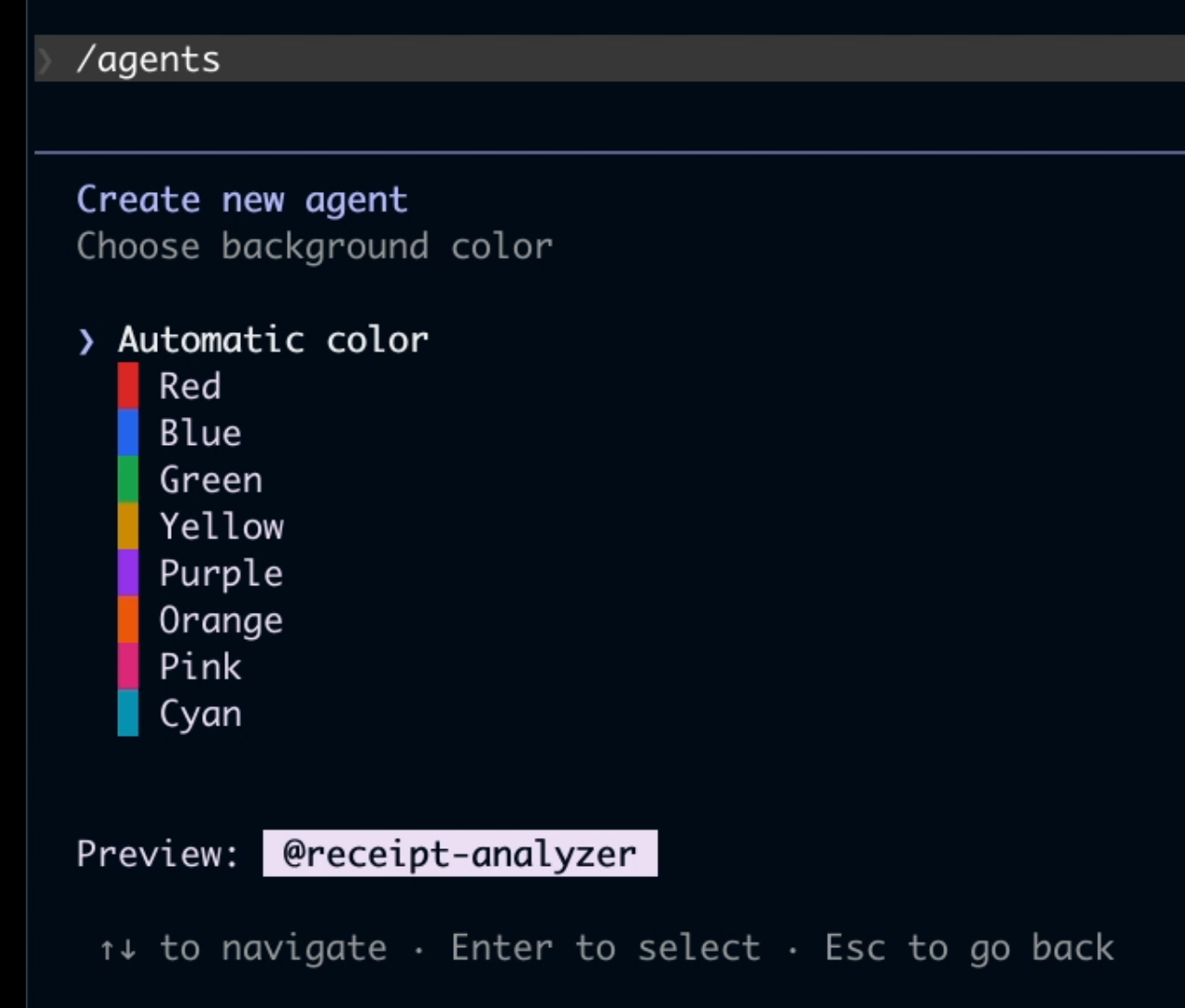Focus the /agents command input line
This screenshot has width=1185, height=1008.
[x=609, y=59]
